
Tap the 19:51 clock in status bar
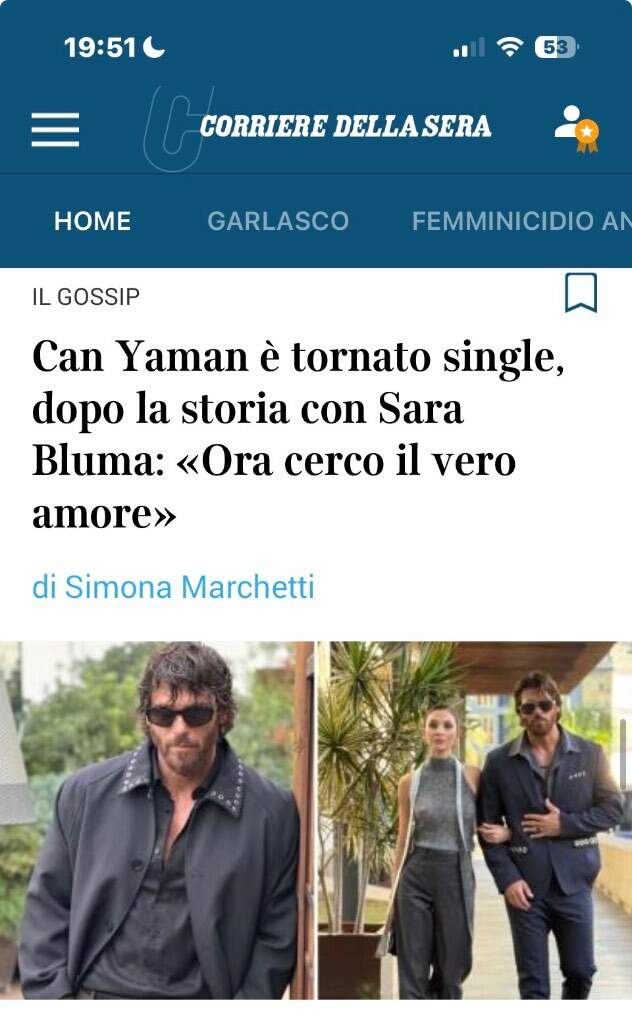click(100, 47)
